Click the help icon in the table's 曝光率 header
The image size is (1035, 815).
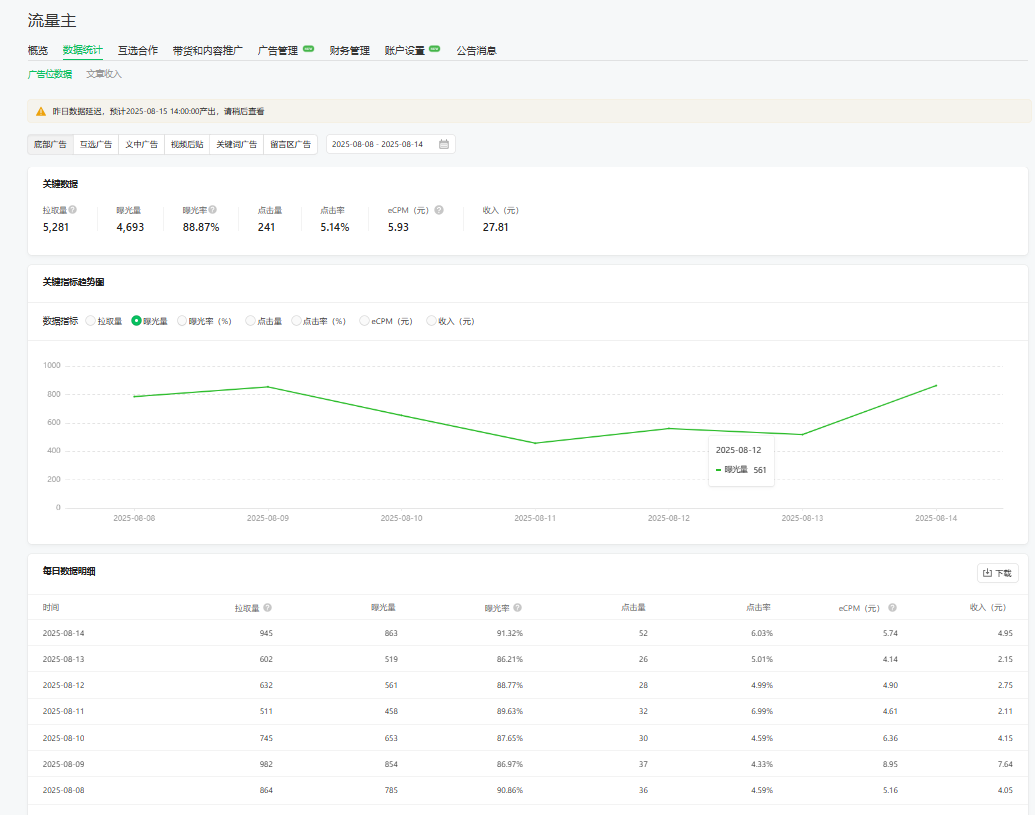(518, 608)
